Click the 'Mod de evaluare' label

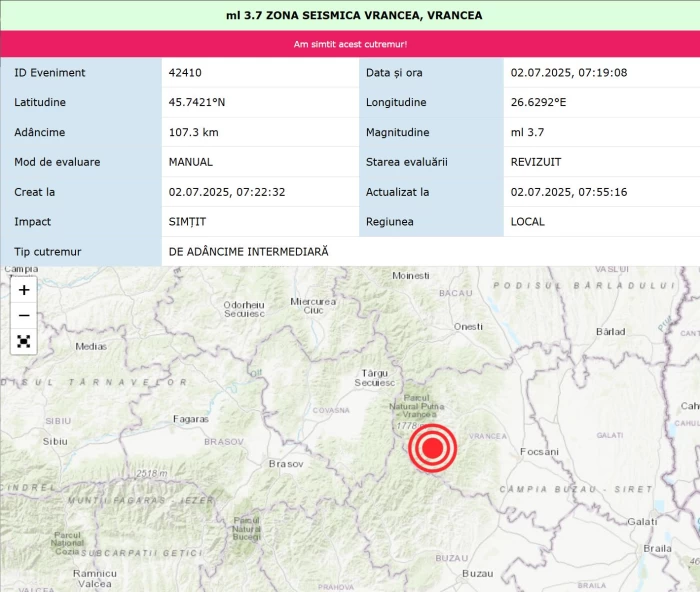click(57, 162)
